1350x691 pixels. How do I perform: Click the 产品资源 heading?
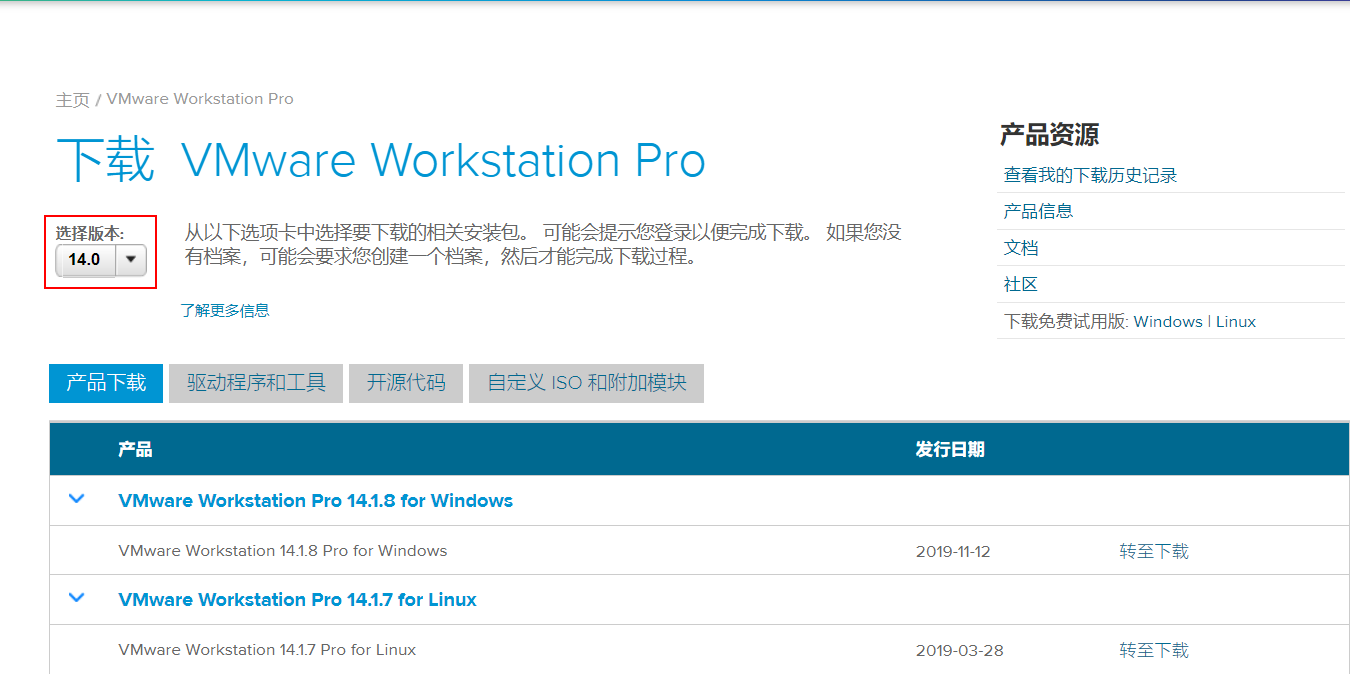click(1050, 134)
